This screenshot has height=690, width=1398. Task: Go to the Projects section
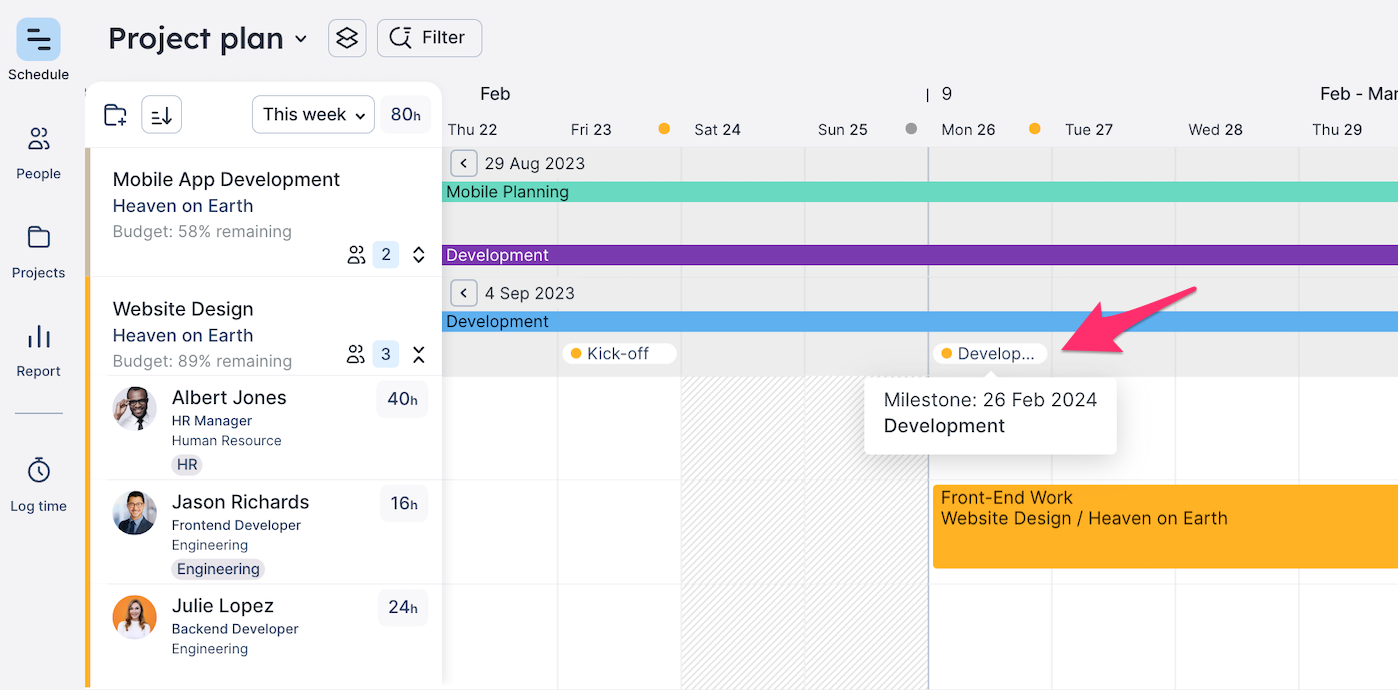[x=38, y=251]
